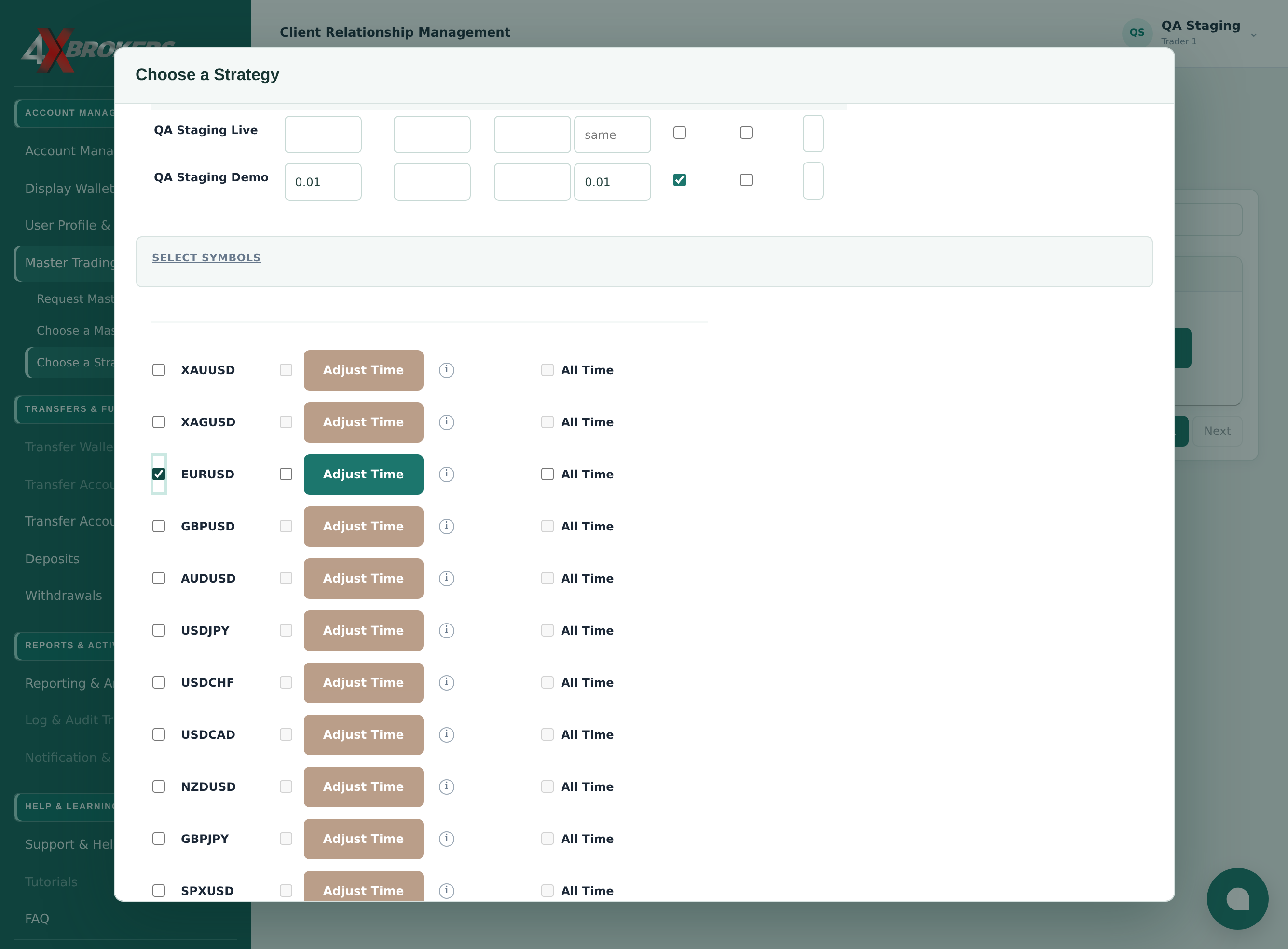Uncheck the EURUSD symbol checkbox
1288x949 pixels.
159,474
